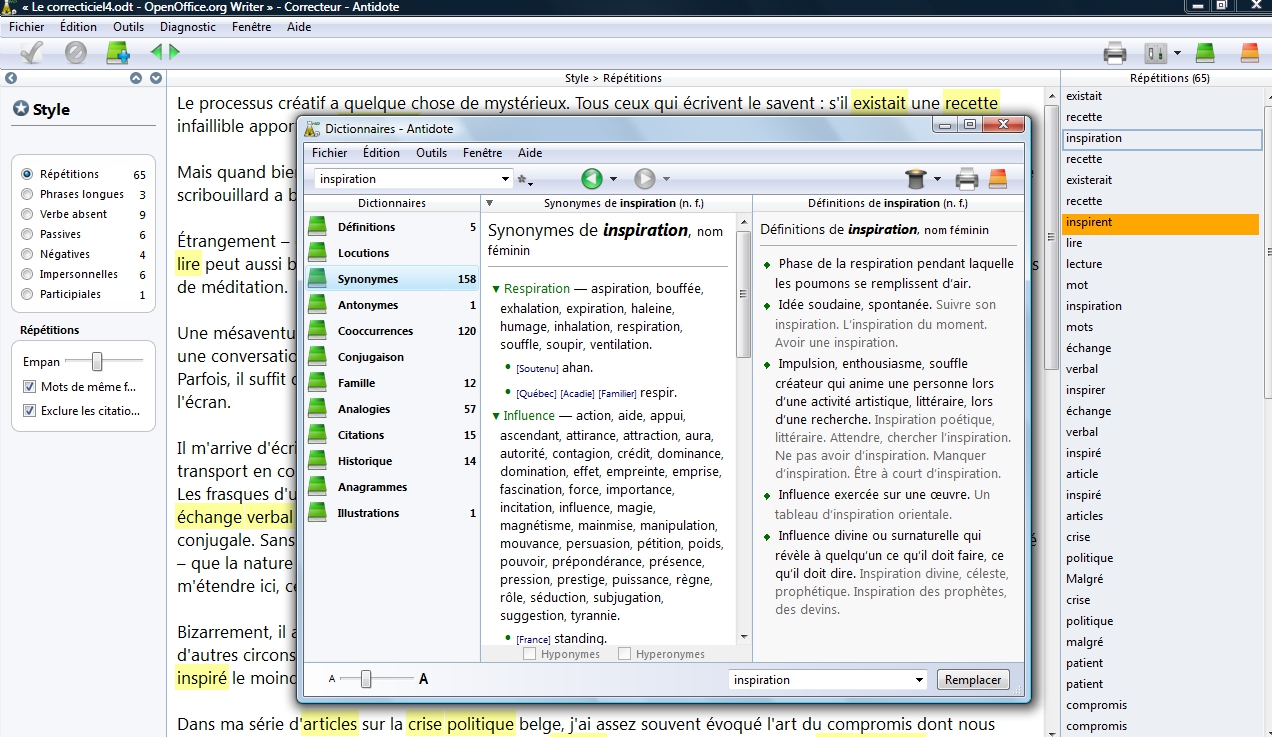Open the Cooccurrences dictionary

point(392,331)
